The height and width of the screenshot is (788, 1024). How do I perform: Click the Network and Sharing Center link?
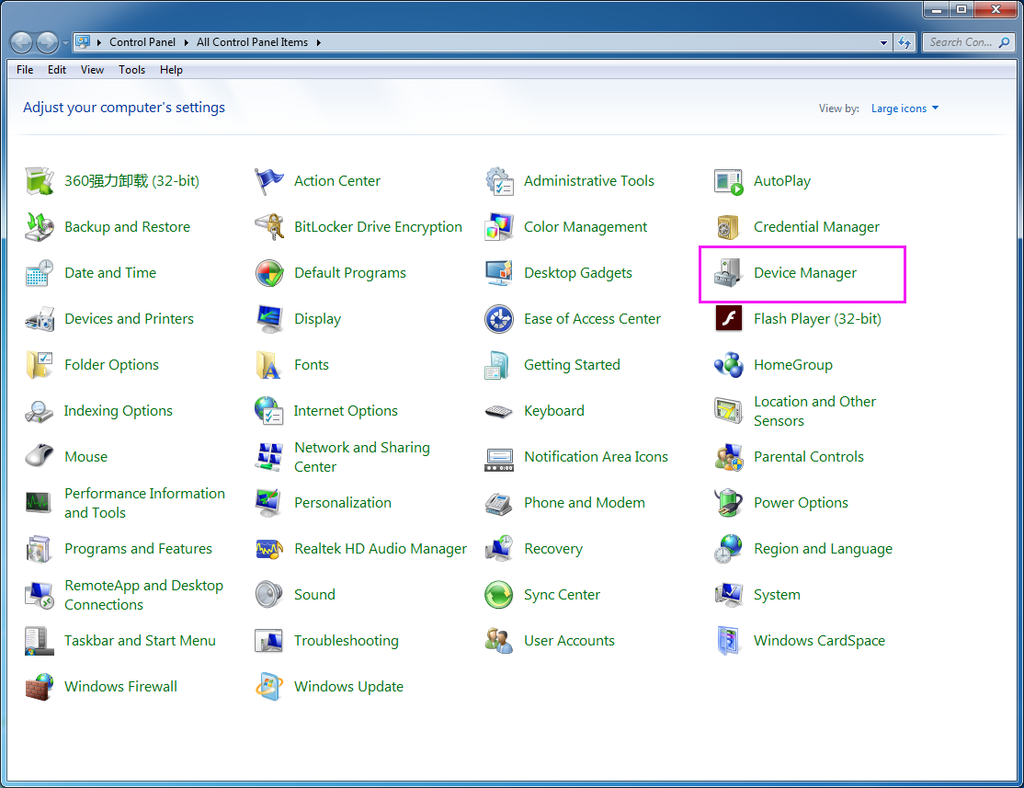point(361,457)
